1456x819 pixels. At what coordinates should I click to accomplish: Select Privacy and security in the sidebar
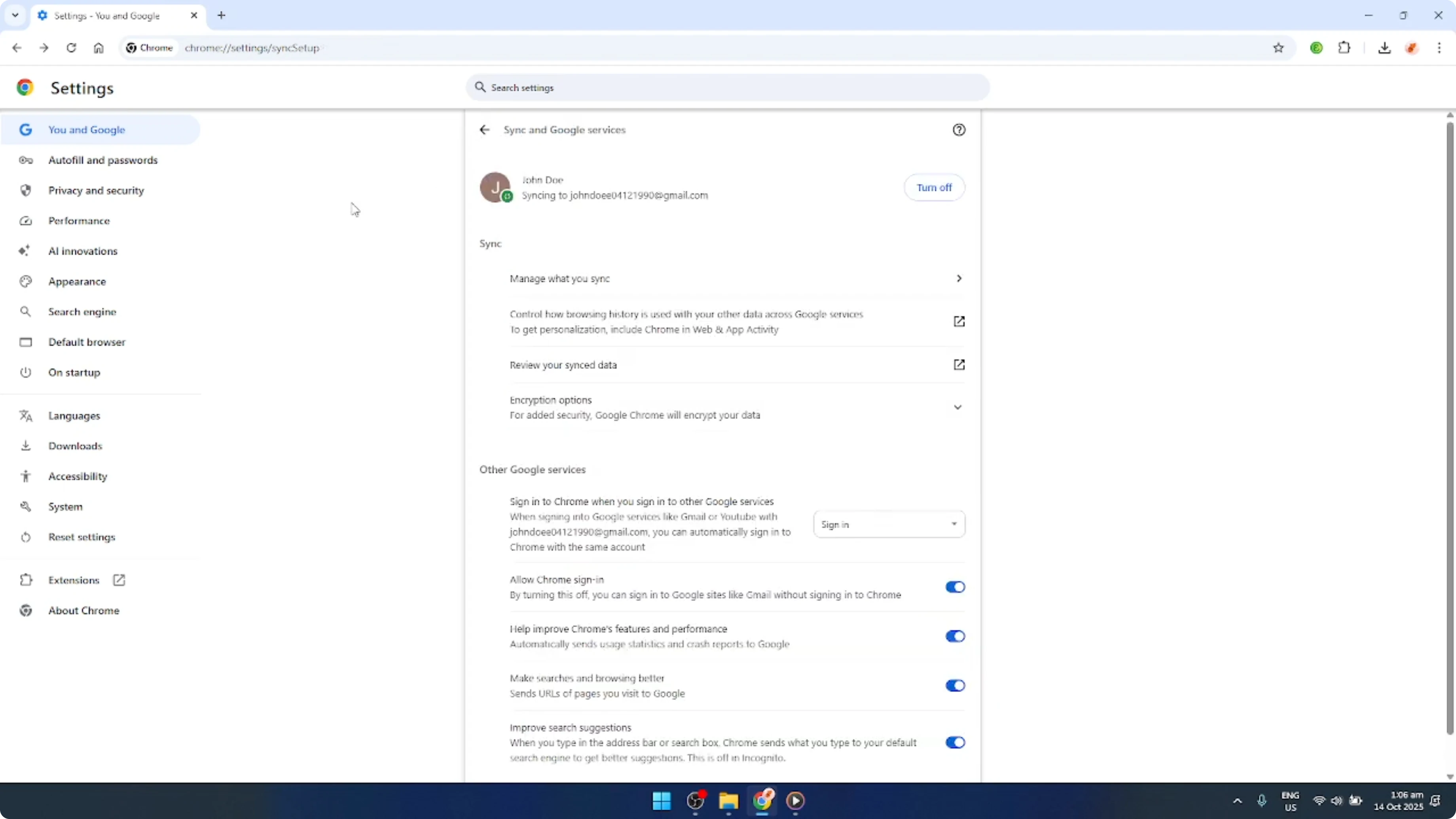pos(96,190)
